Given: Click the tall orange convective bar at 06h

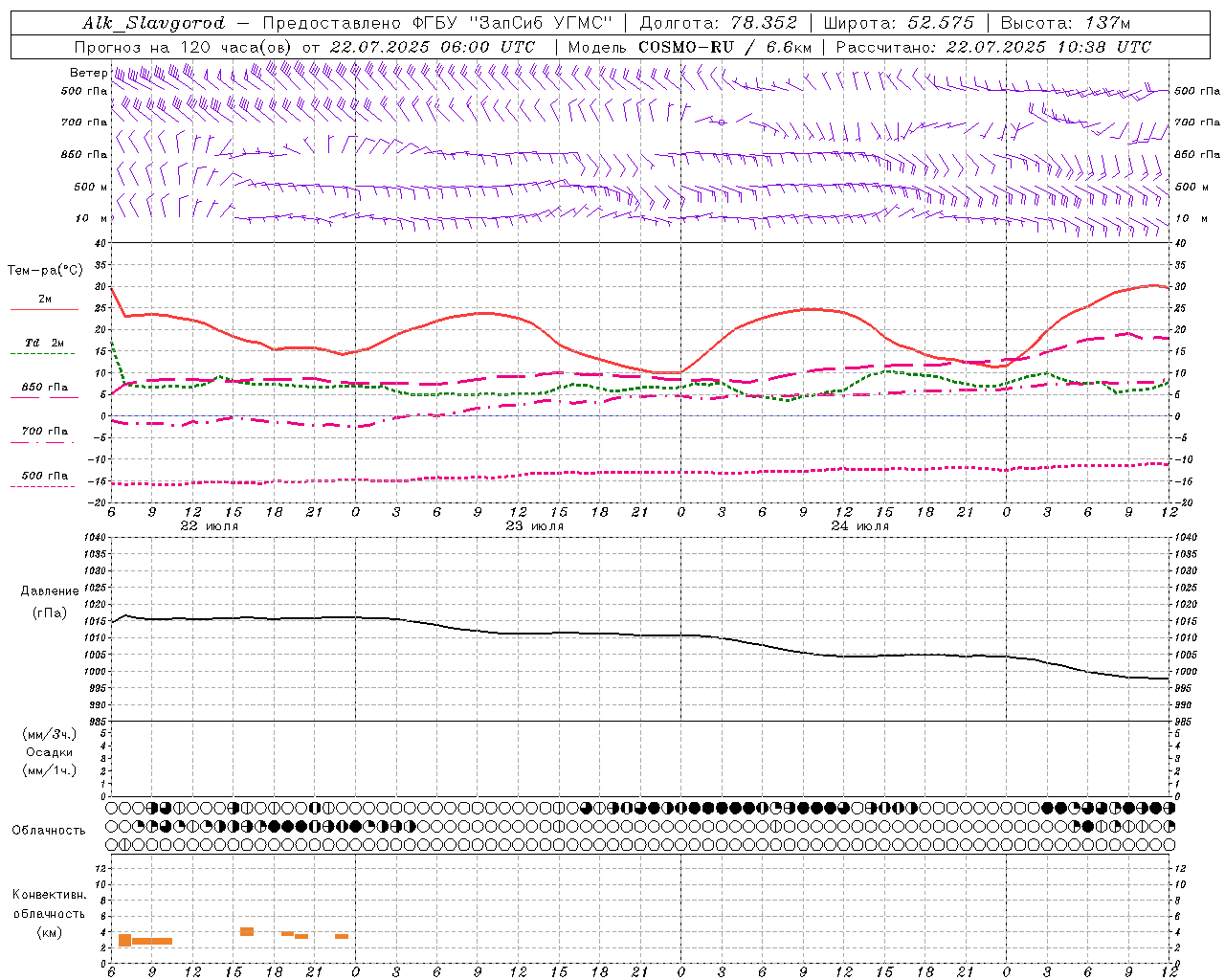Looking at the screenshot, I should tap(124, 940).
